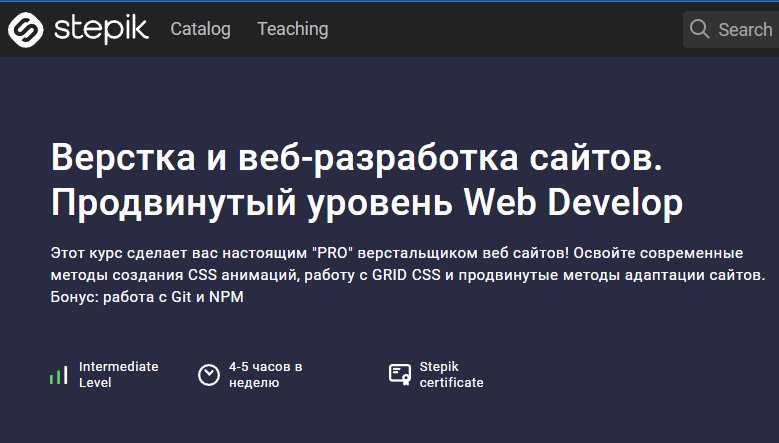Click the description line mentioning GRID CSS
This screenshot has height=443, width=779.
tap(406, 274)
